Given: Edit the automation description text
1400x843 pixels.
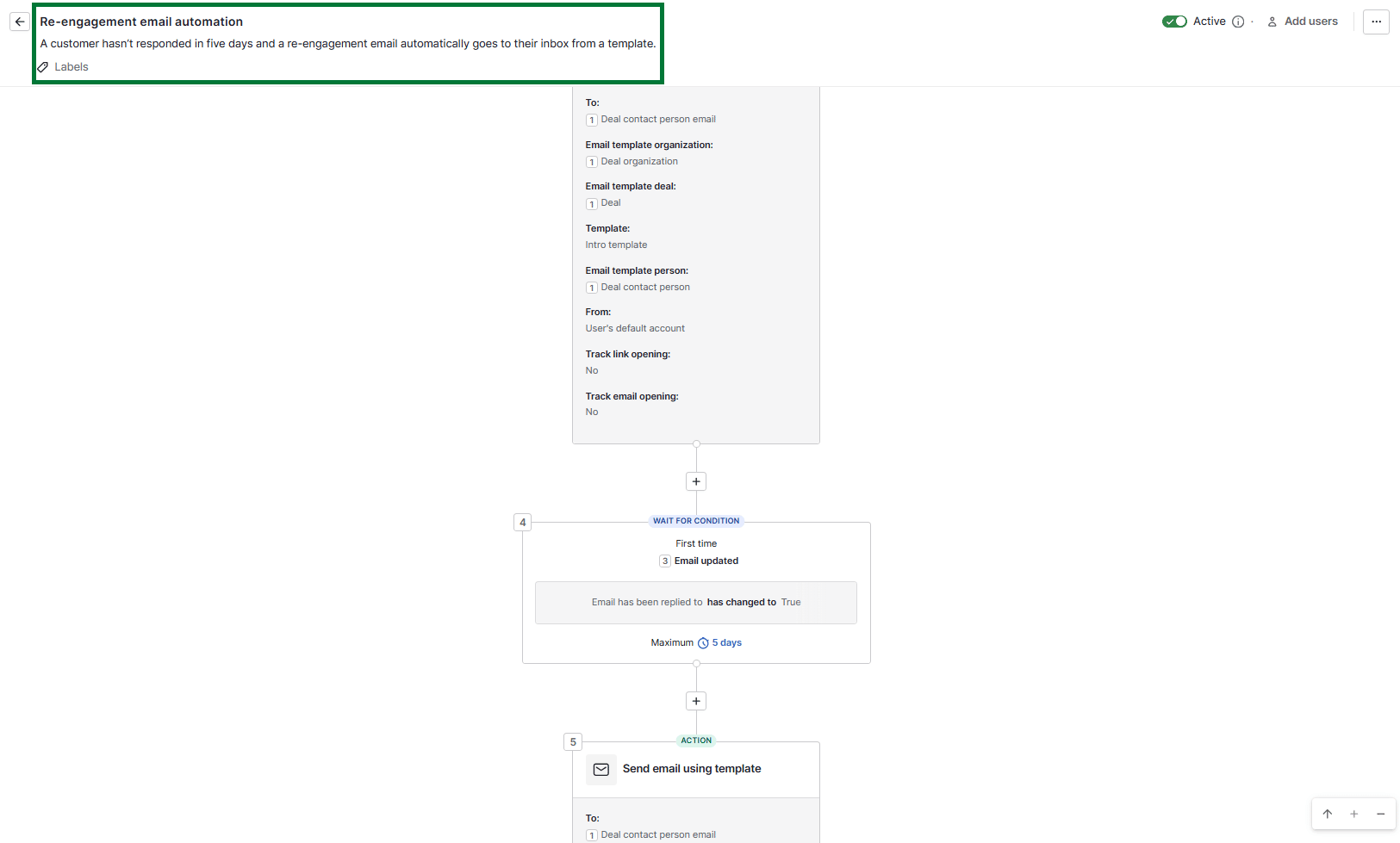Looking at the screenshot, I should pos(348,44).
